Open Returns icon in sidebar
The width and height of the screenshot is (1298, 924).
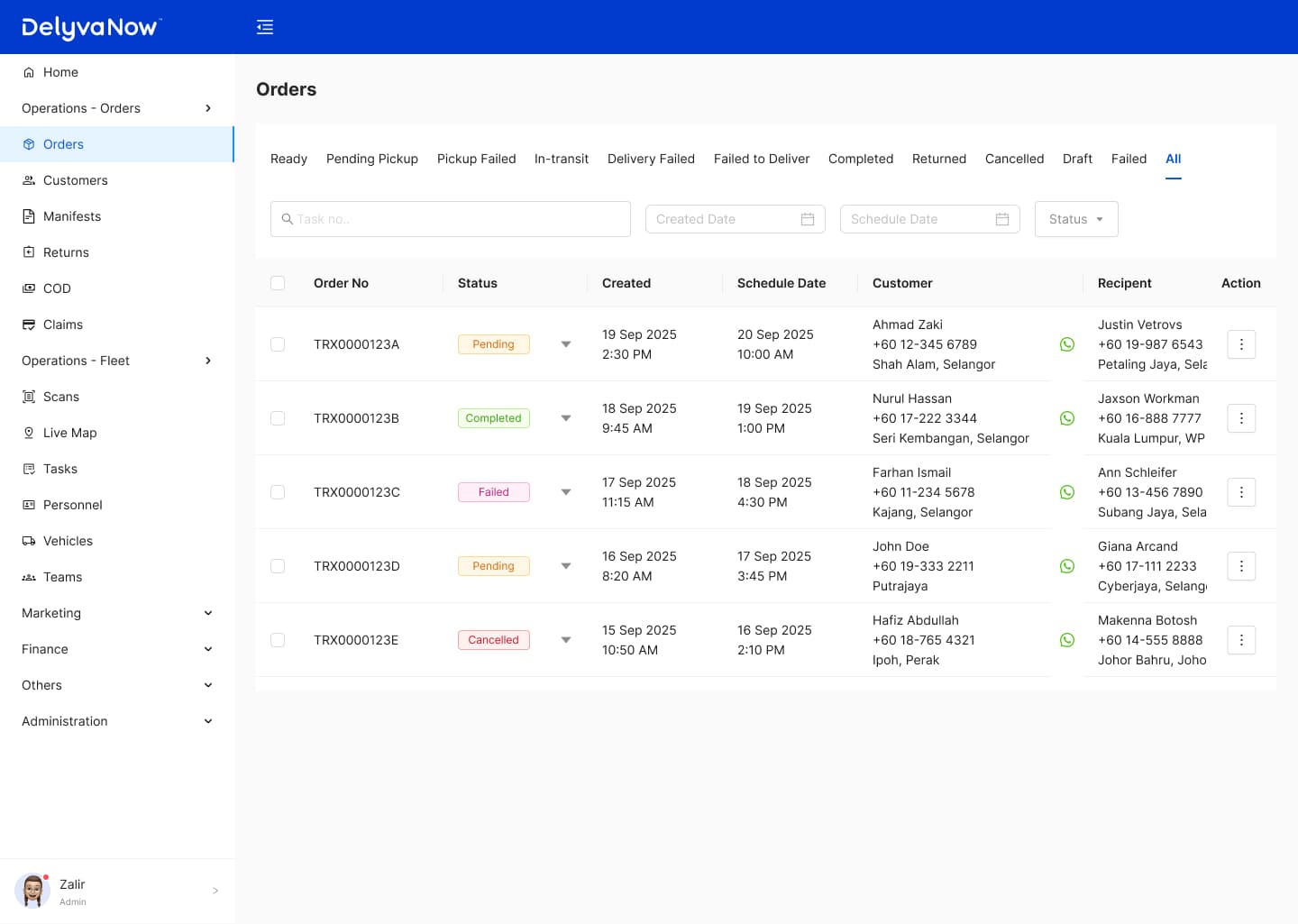point(29,252)
